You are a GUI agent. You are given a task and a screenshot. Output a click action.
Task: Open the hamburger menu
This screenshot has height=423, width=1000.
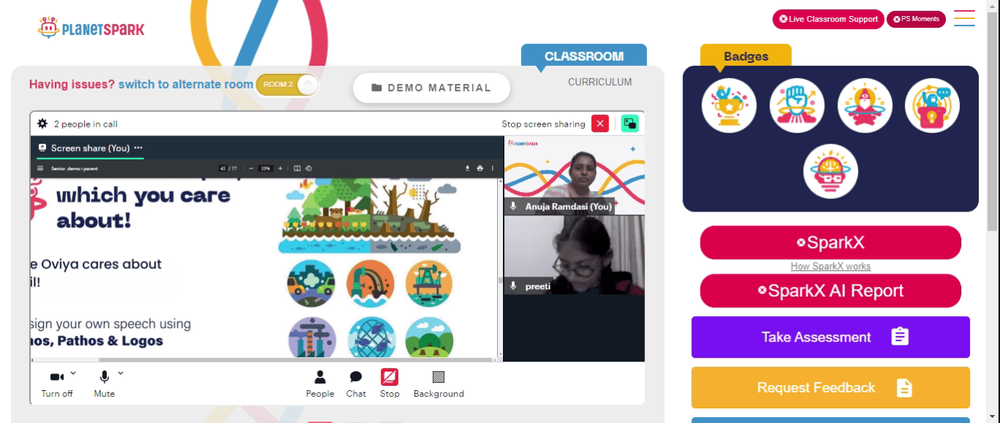click(x=964, y=18)
